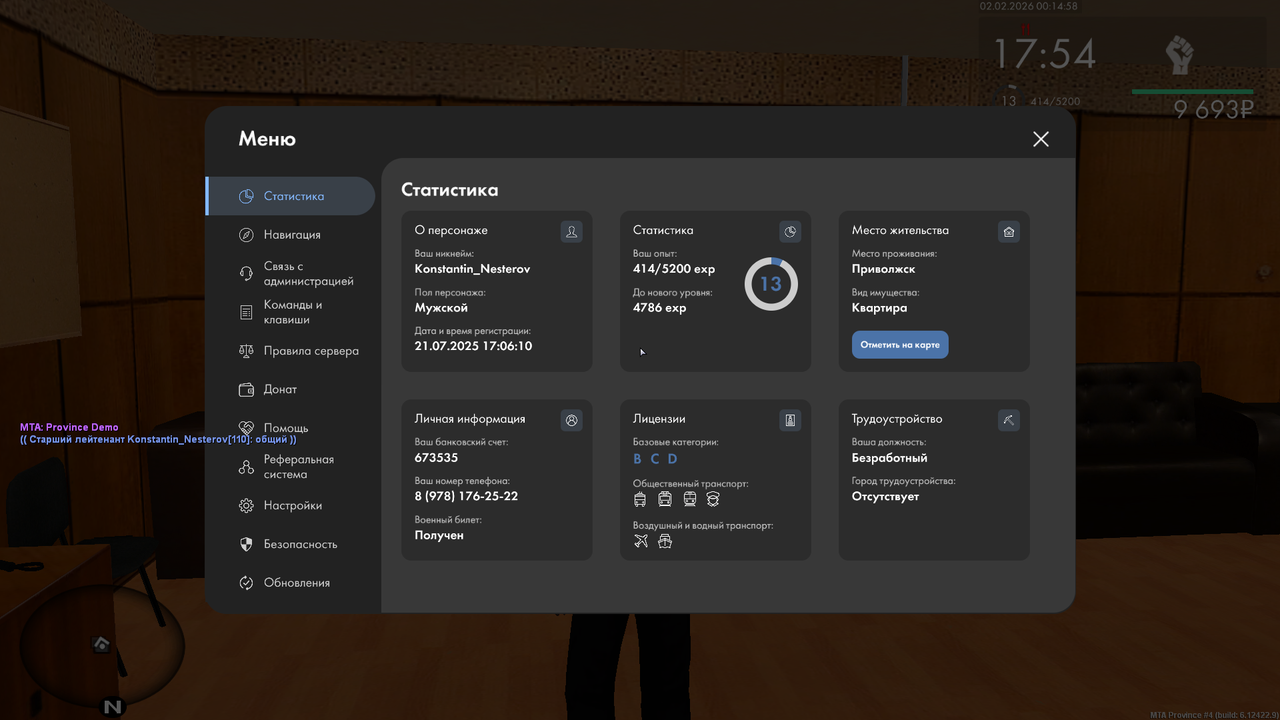Click category D license letter

673,459
